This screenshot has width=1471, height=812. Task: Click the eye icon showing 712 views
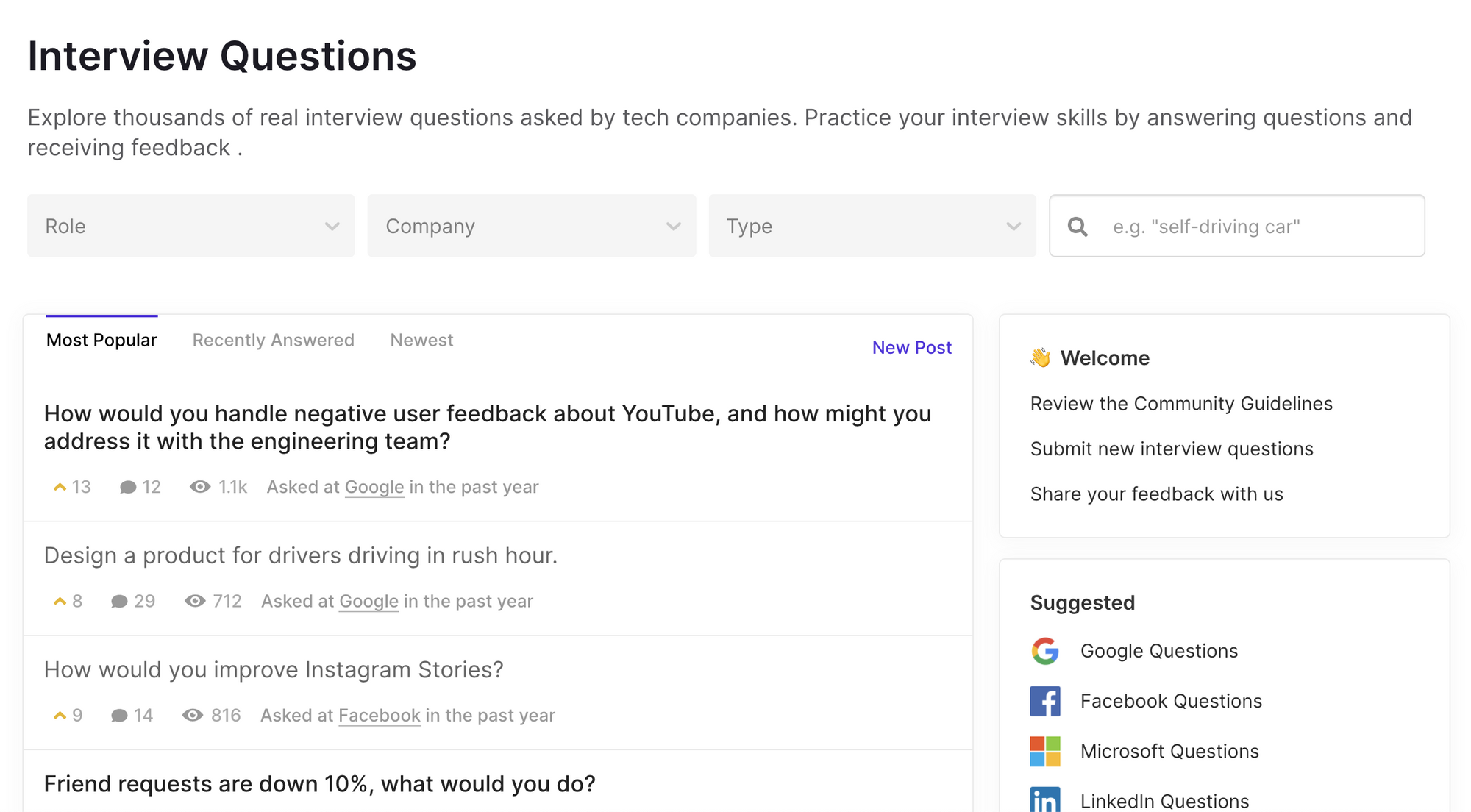[x=195, y=601]
